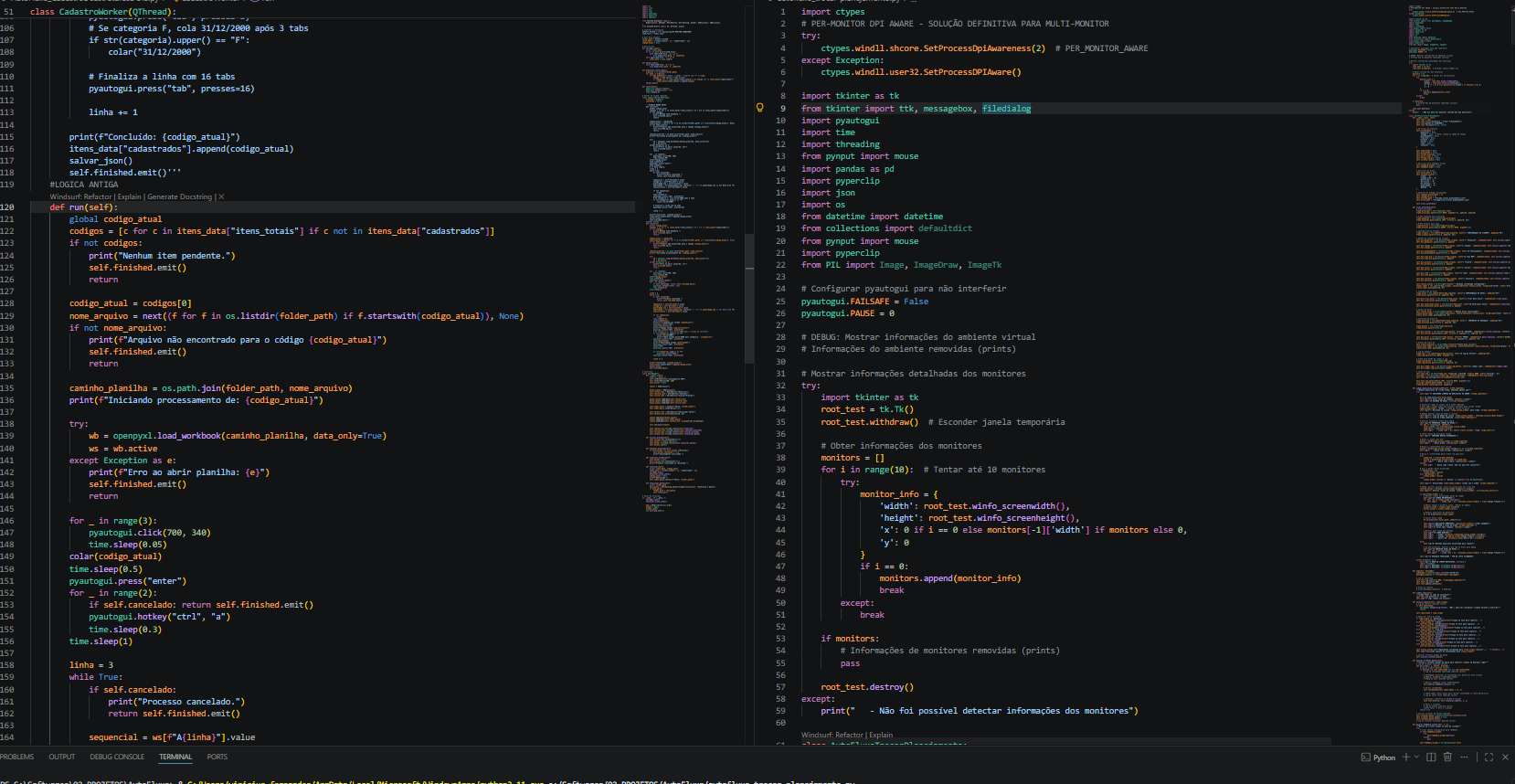The image size is (1515, 784).
Task: Maximize the terminal panel size
Action: tap(1489, 758)
